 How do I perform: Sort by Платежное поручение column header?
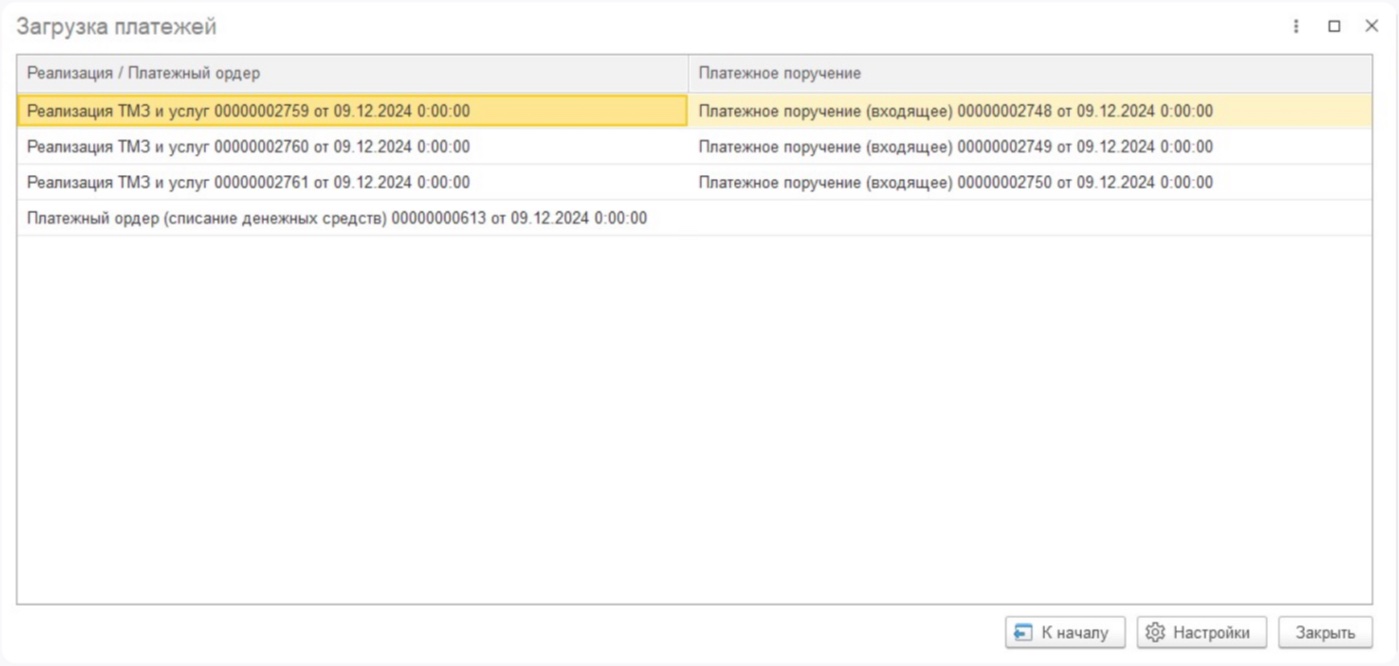[1030, 74]
